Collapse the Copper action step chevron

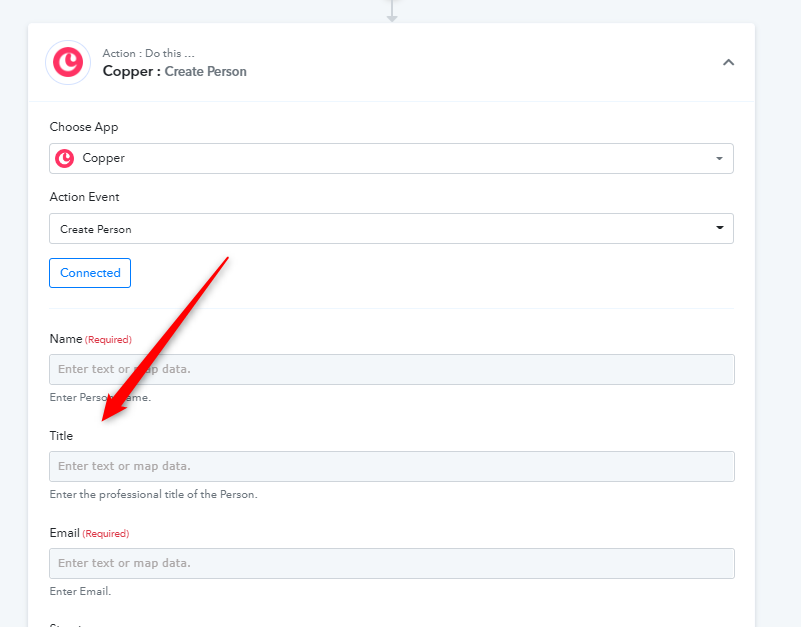coord(728,62)
